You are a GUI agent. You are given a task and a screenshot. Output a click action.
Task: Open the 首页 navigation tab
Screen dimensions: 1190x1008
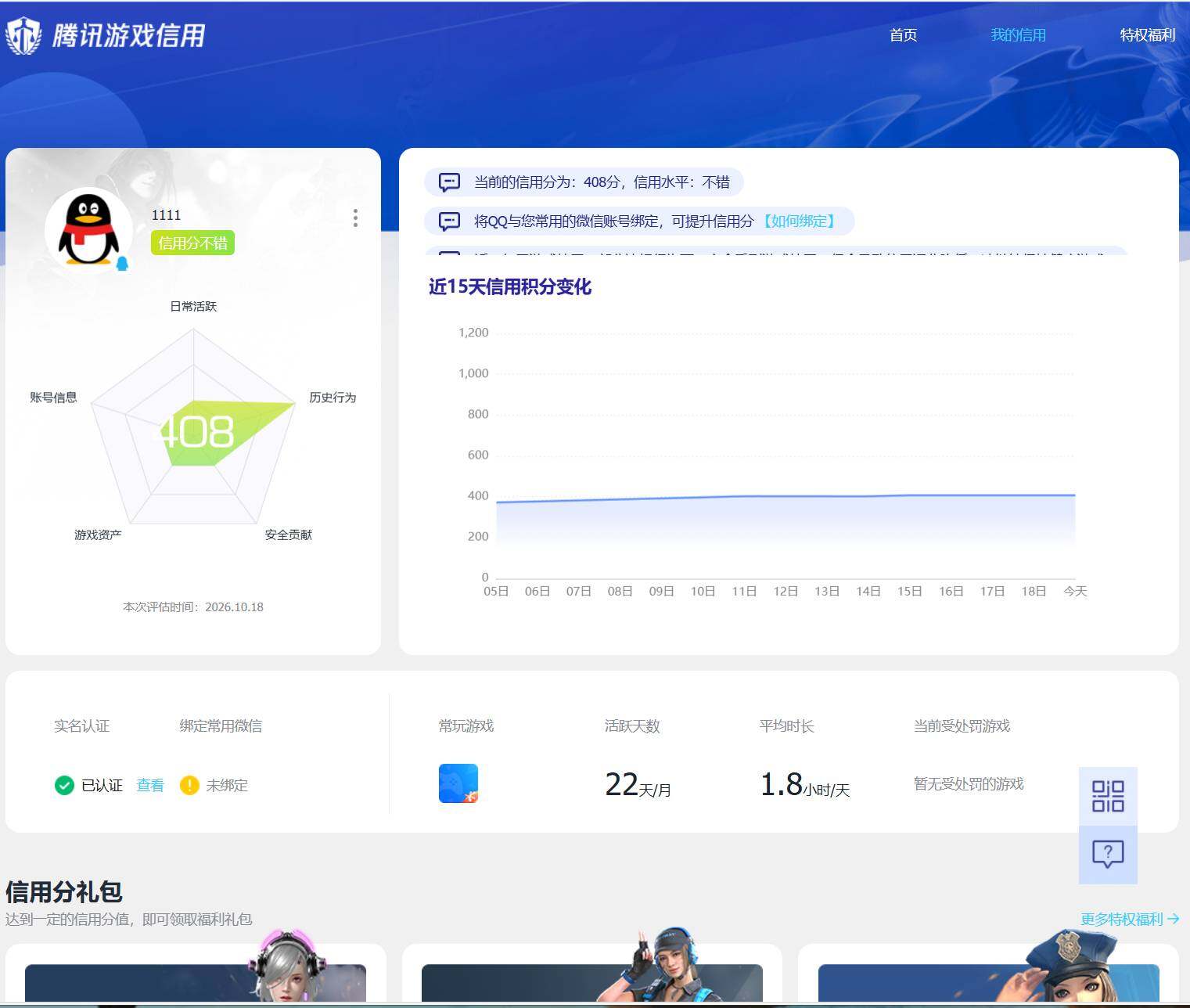click(903, 35)
